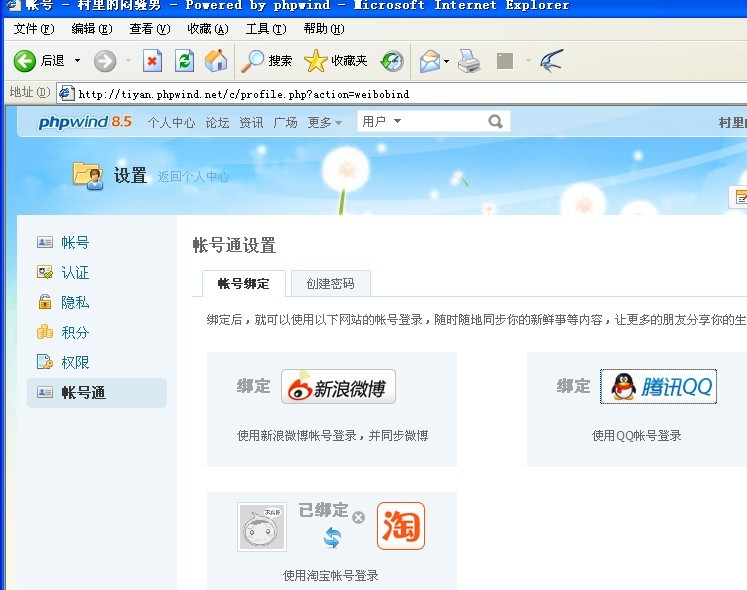Click the page icon in address bar
747x590 pixels.
click(x=66, y=93)
